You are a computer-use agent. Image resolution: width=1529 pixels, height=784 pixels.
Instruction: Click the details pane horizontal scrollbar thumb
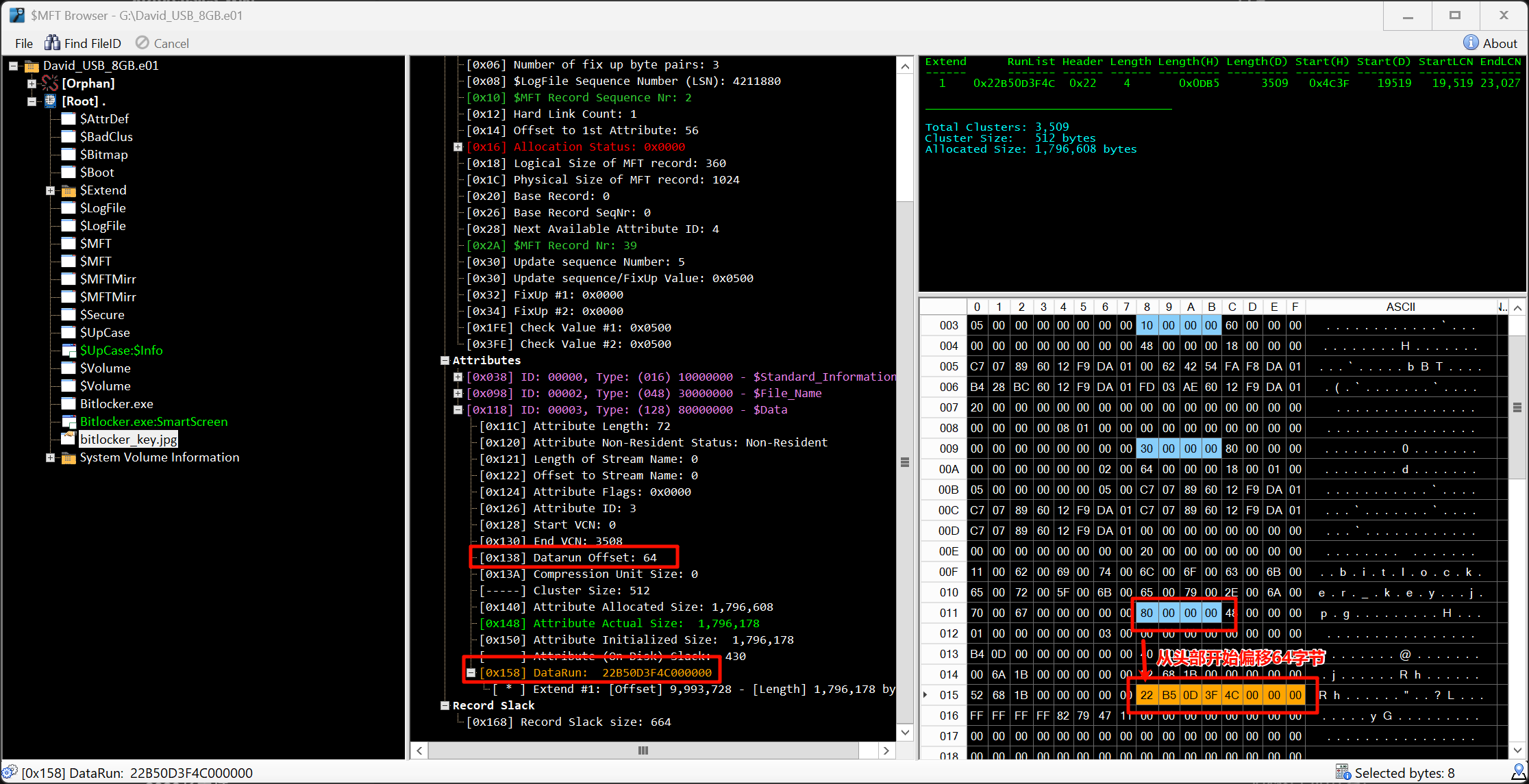point(643,750)
